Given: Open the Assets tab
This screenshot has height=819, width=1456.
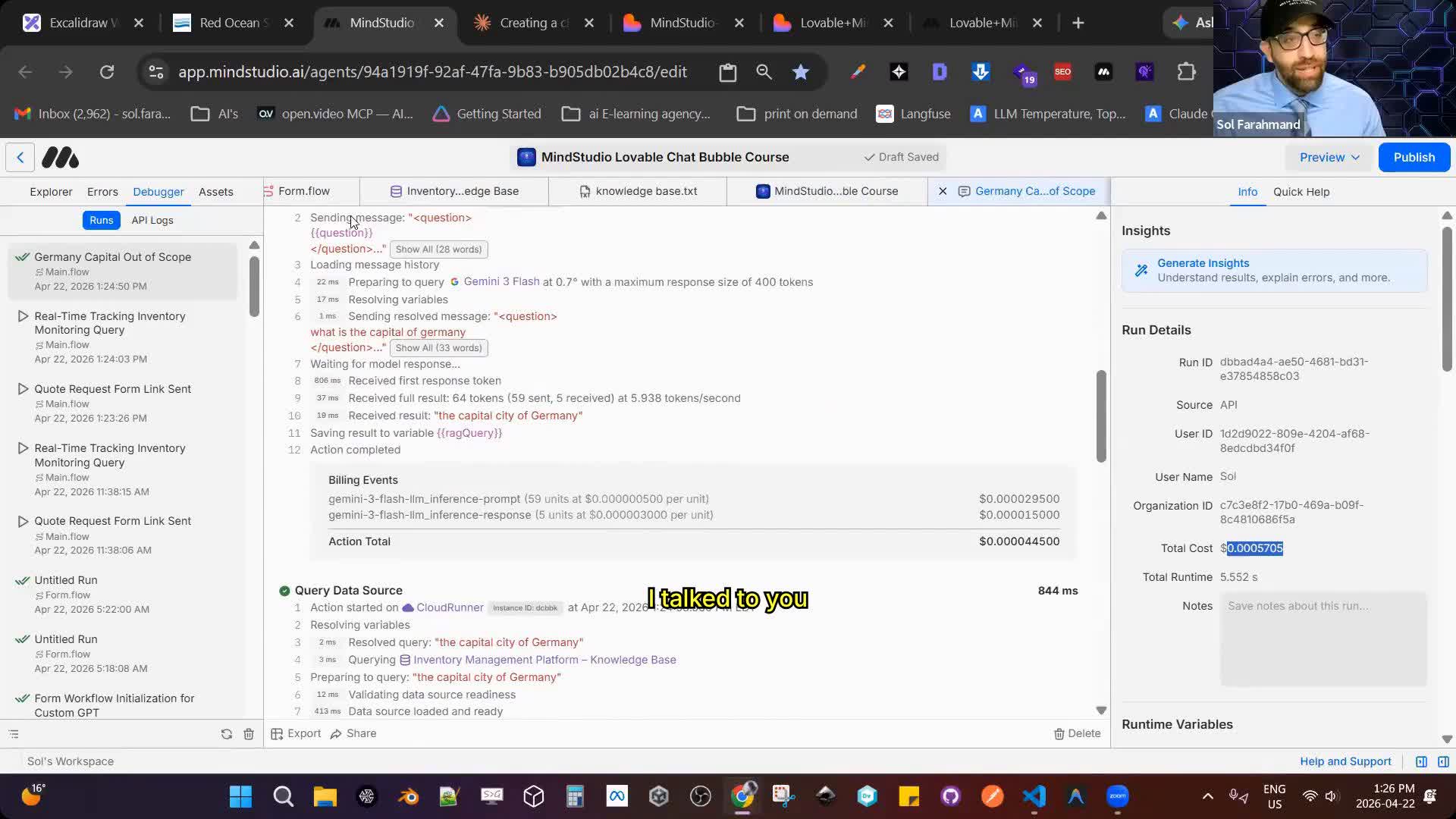Looking at the screenshot, I should coord(216,192).
